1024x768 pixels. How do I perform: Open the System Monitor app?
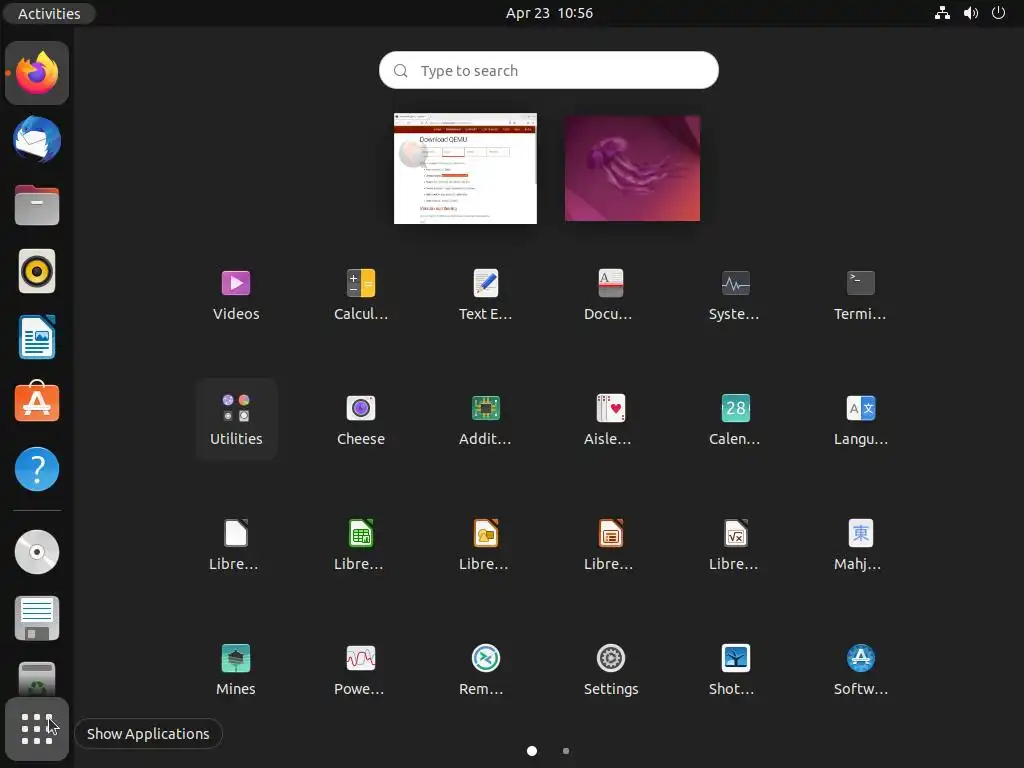point(735,295)
